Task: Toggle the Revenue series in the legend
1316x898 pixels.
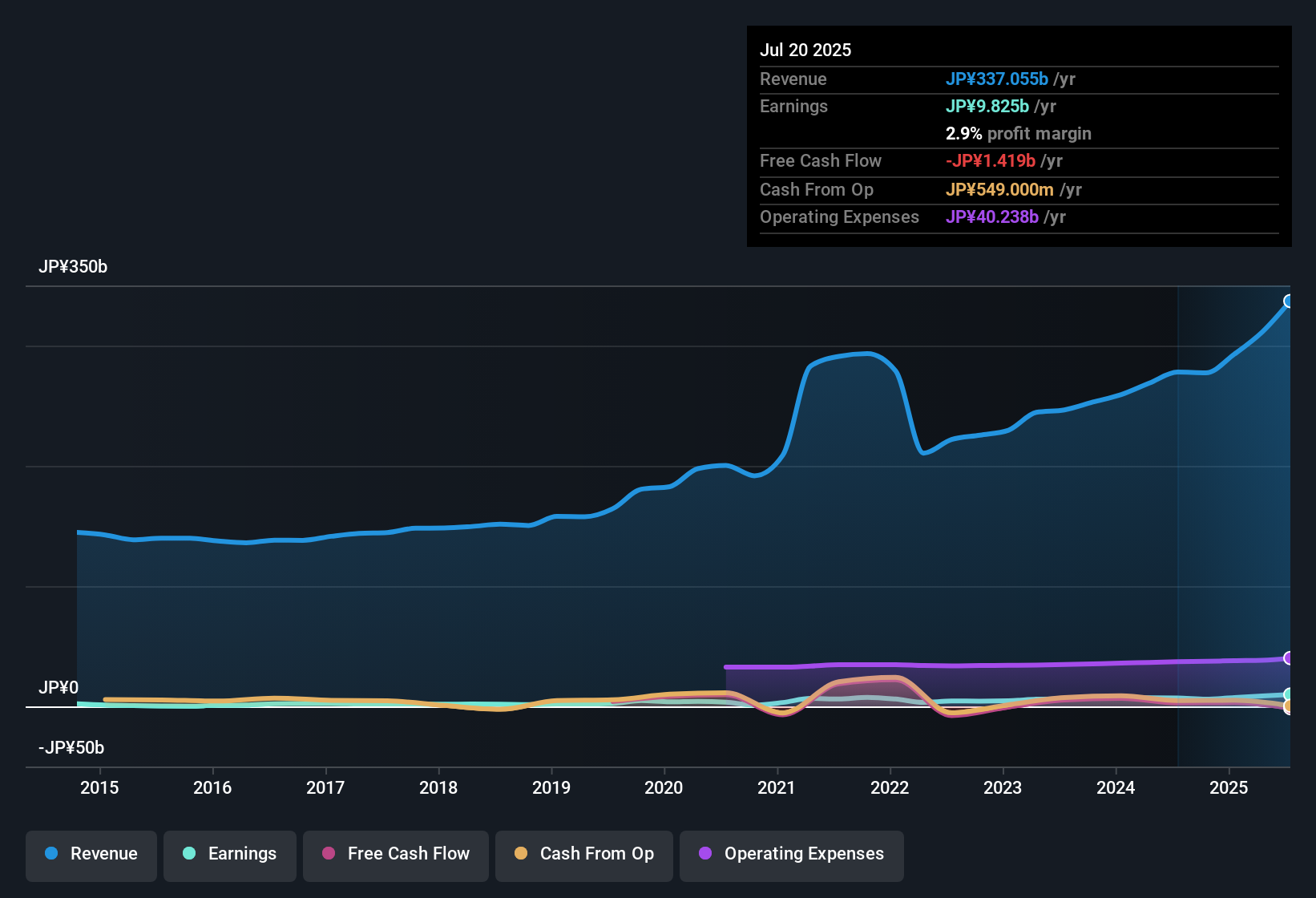Action: tap(91, 854)
